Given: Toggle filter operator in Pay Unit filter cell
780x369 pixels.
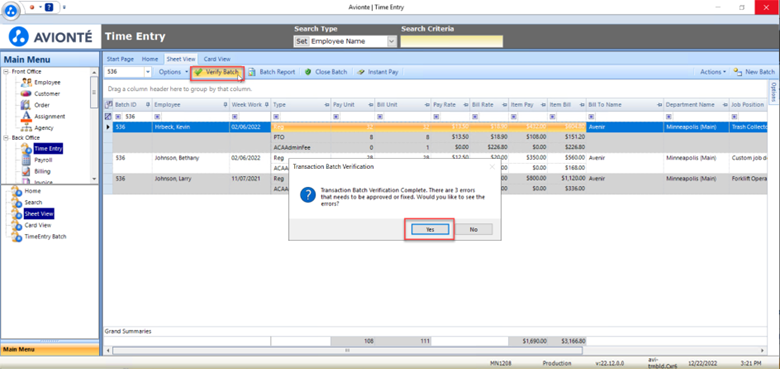Looking at the screenshot, I should pyautogui.click(x=336, y=116).
